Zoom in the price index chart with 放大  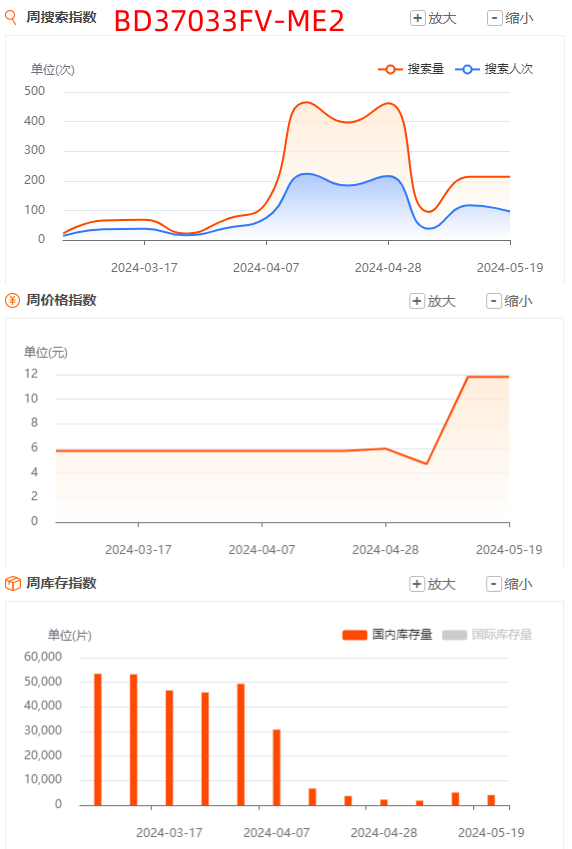click(x=433, y=301)
